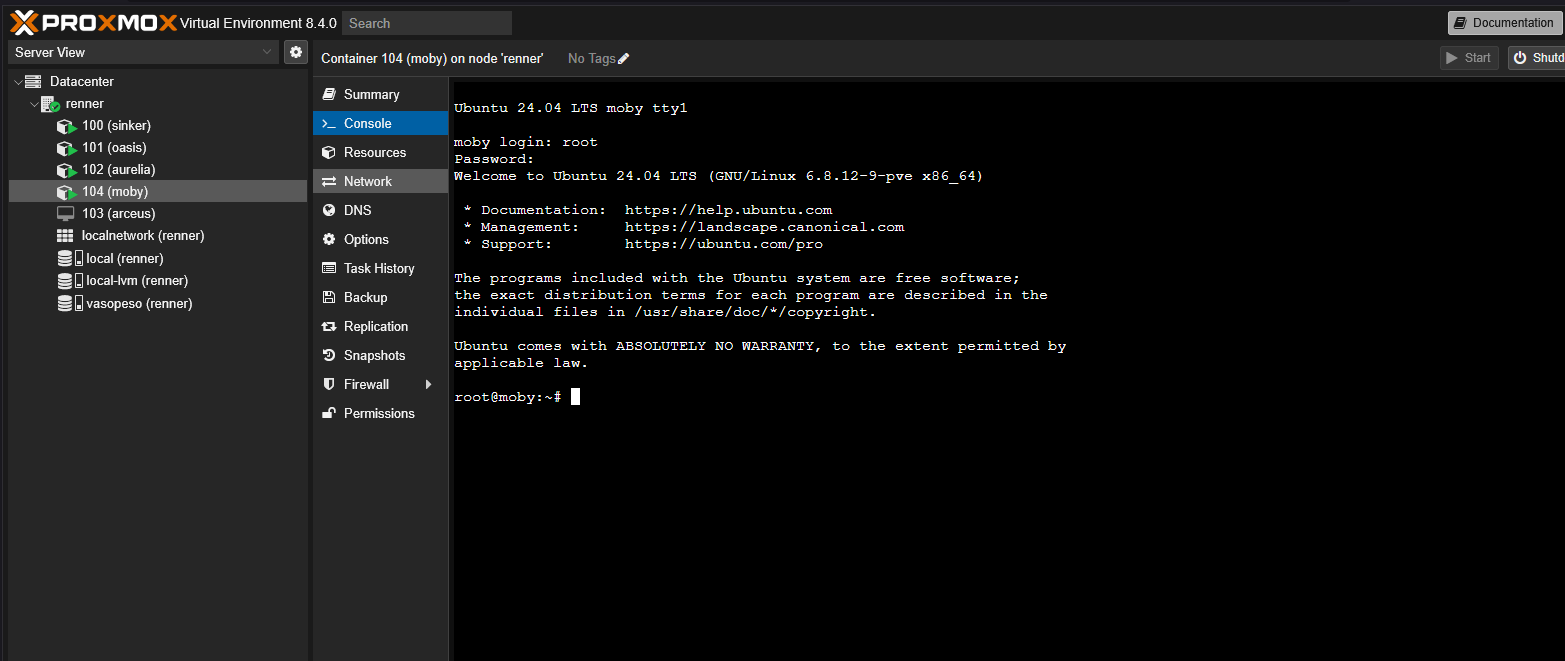Viewport: 1565px width, 661px height.
Task: Expand the Firewall submenu arrow
Action: point(429,384)
